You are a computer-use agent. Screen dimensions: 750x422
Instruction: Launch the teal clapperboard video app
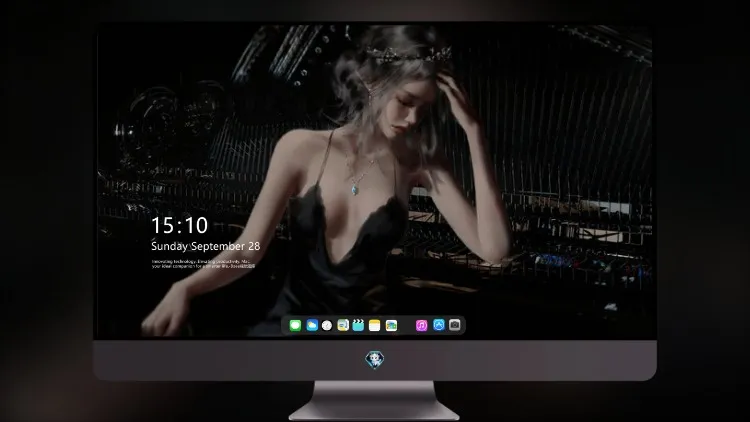tap(358, 325)
